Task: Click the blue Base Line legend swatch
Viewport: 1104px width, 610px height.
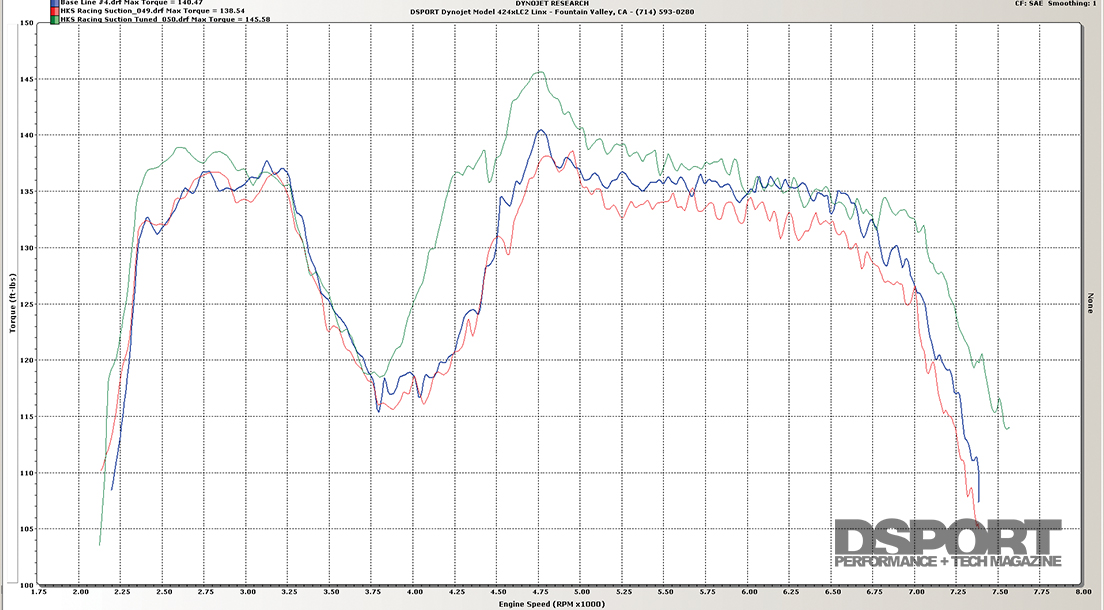Action: [53, 3]
